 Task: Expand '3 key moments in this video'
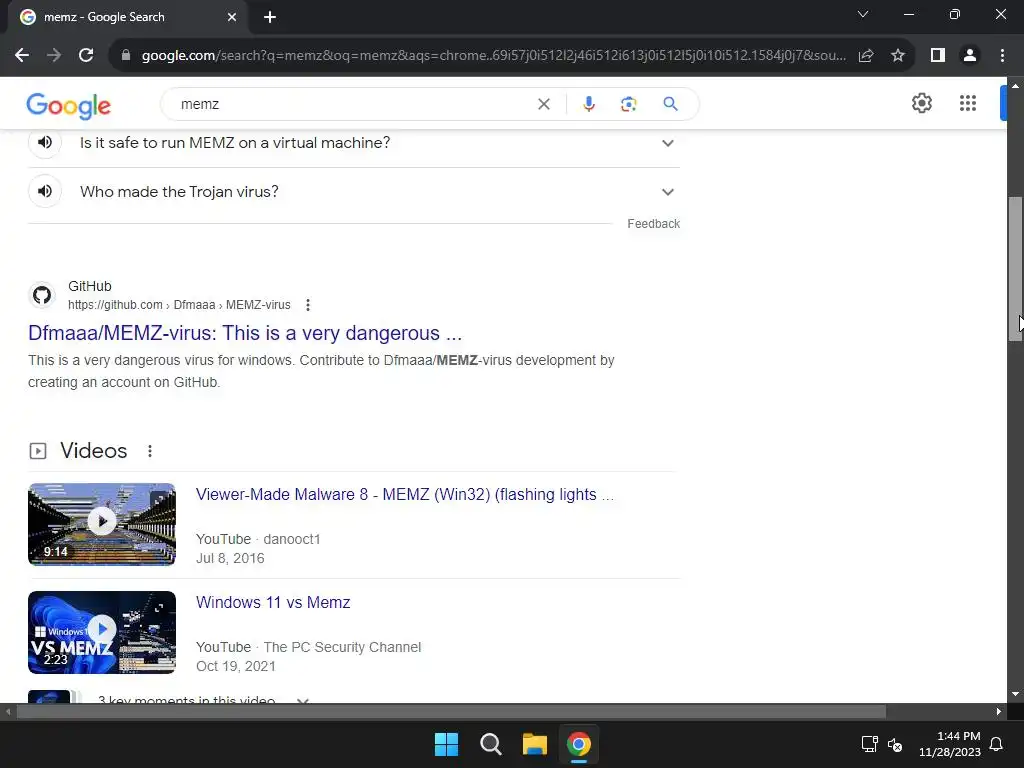[x=302, y=699]
